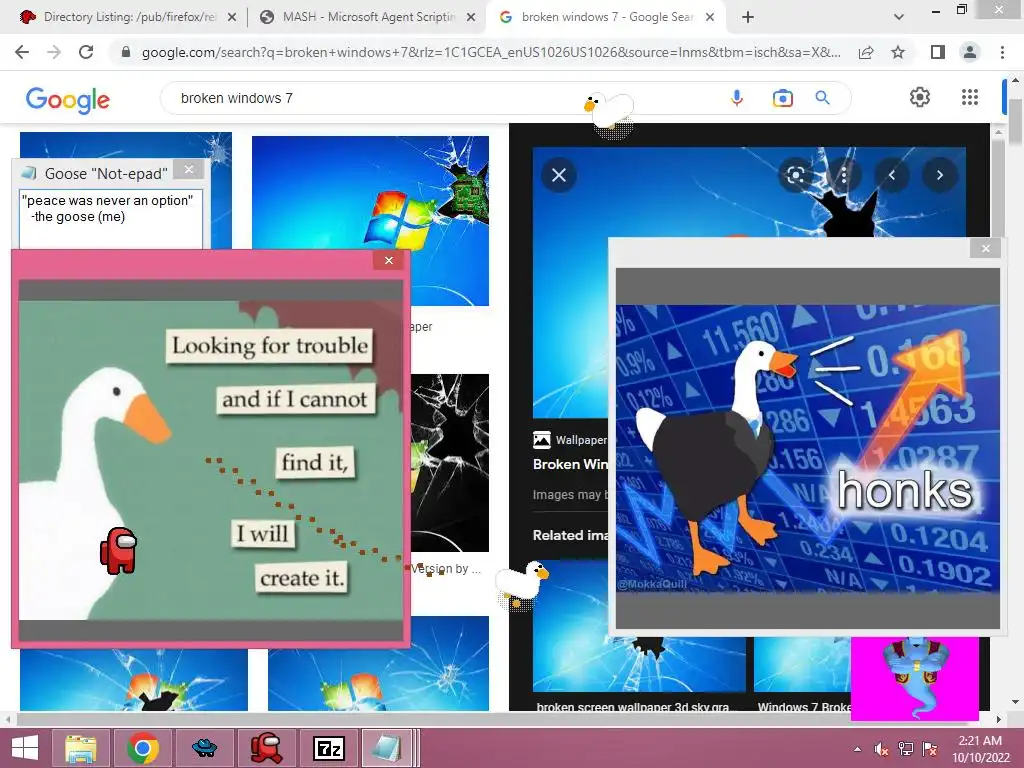Image resolution: width=1024 pixels, height=768 pixels.
Task: Open preview panel more options menu
Action: pos(844,175)
